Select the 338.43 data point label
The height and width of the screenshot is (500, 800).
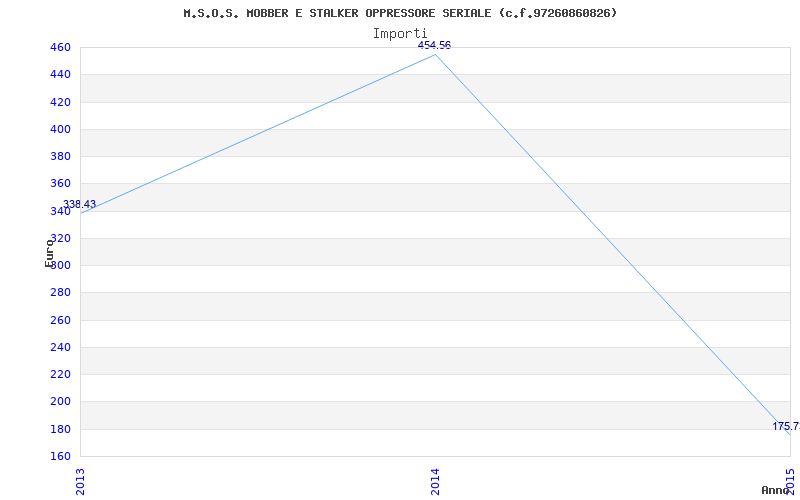pos(79,205)
